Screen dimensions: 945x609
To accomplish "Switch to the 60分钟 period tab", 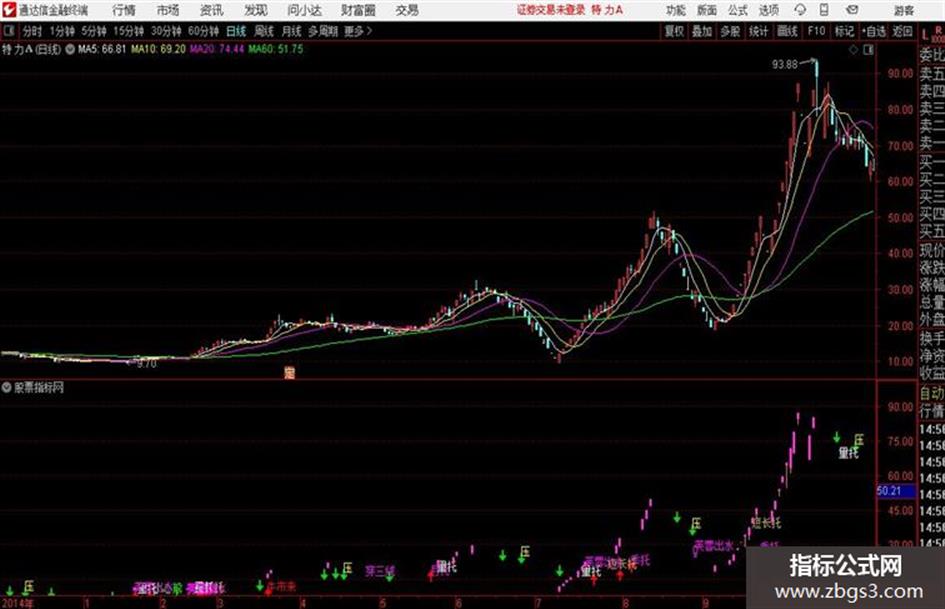I will coord(204,31).
